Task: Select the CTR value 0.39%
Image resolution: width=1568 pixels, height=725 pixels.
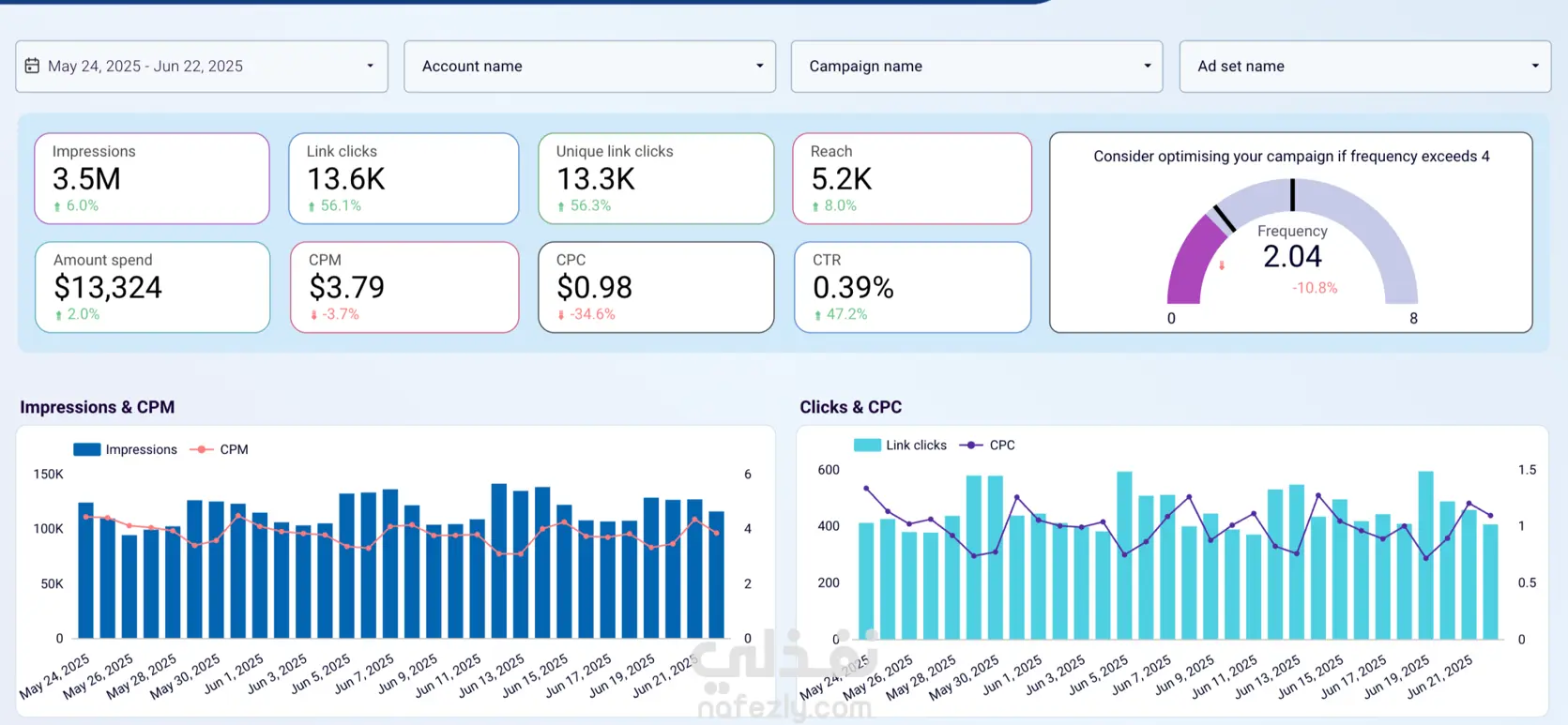Action: (x=853, y=287)
